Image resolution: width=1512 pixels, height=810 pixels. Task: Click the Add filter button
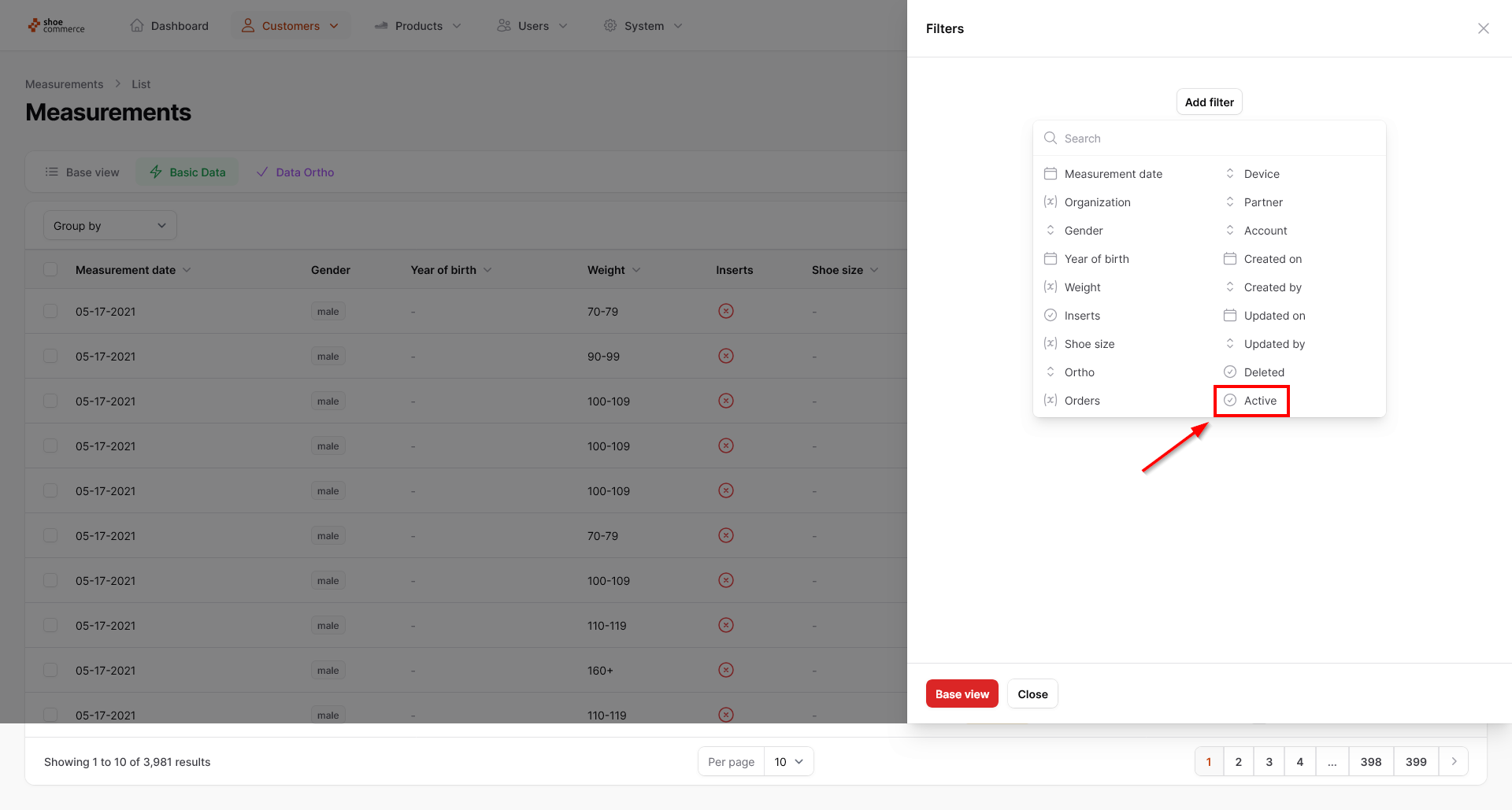point(1210,102)
